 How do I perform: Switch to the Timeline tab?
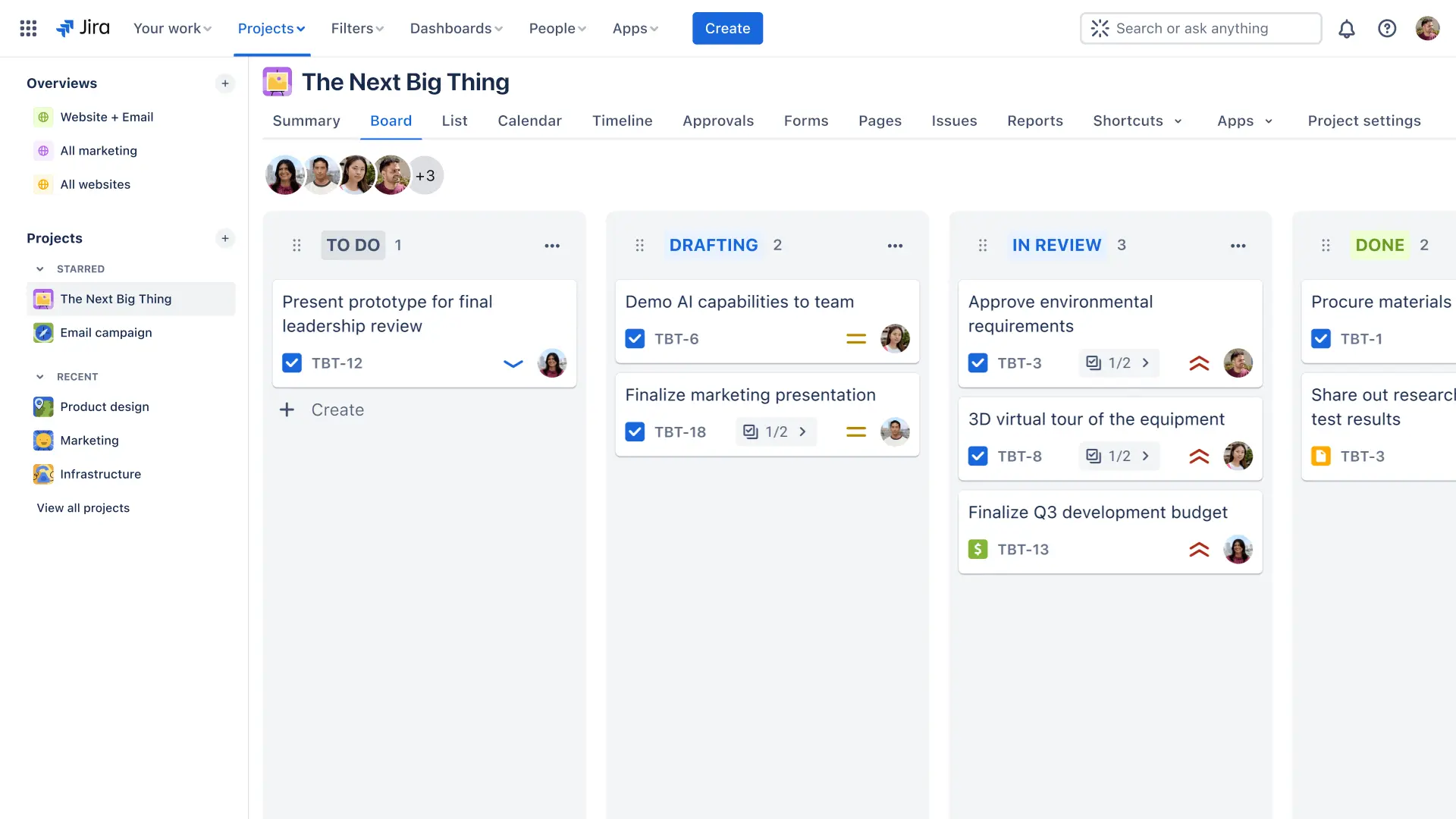pos(622,121)
